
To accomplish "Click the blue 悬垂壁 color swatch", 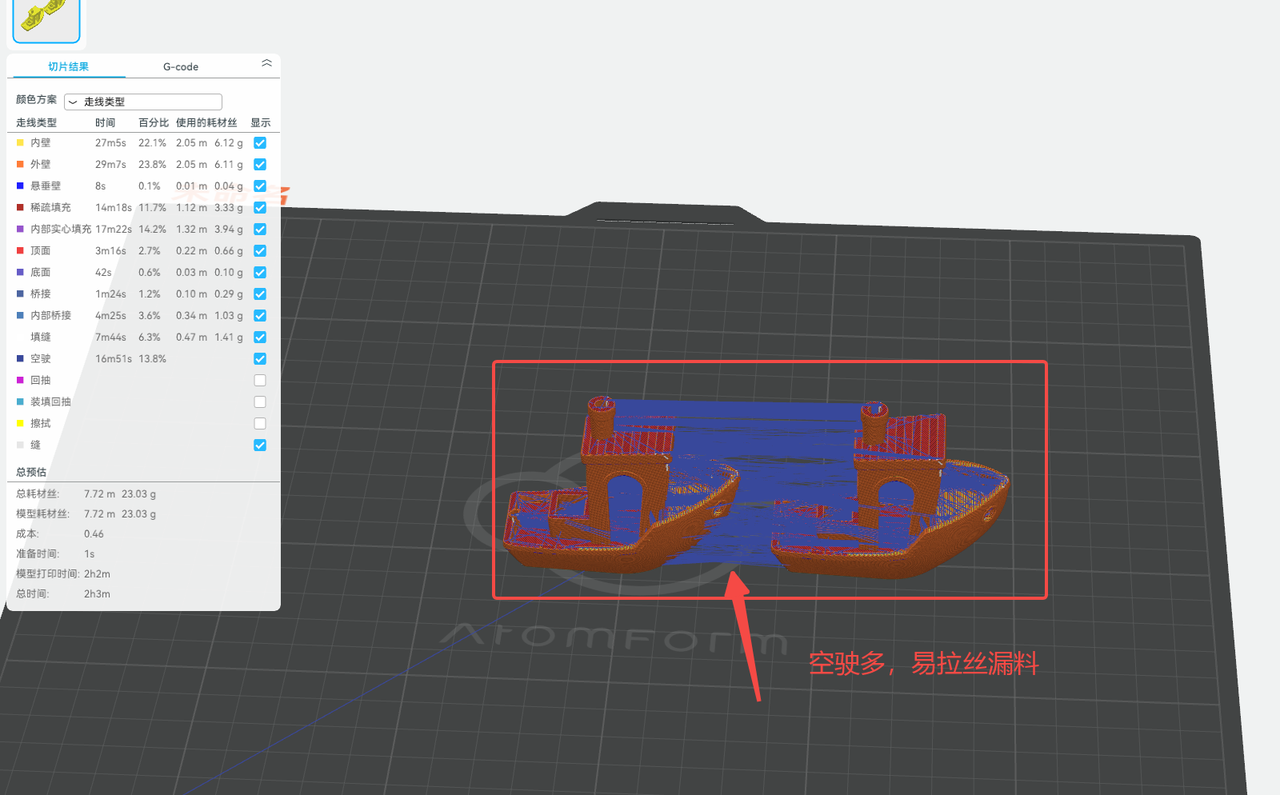I will (x=20, y=186).
